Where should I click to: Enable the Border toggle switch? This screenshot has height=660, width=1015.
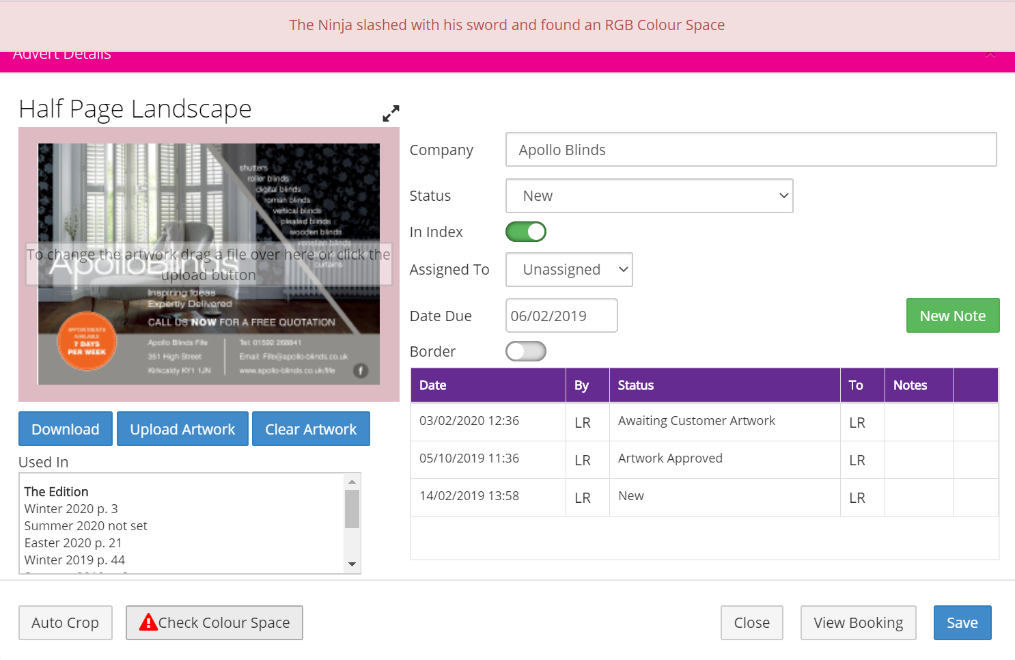tap(526, 351)
